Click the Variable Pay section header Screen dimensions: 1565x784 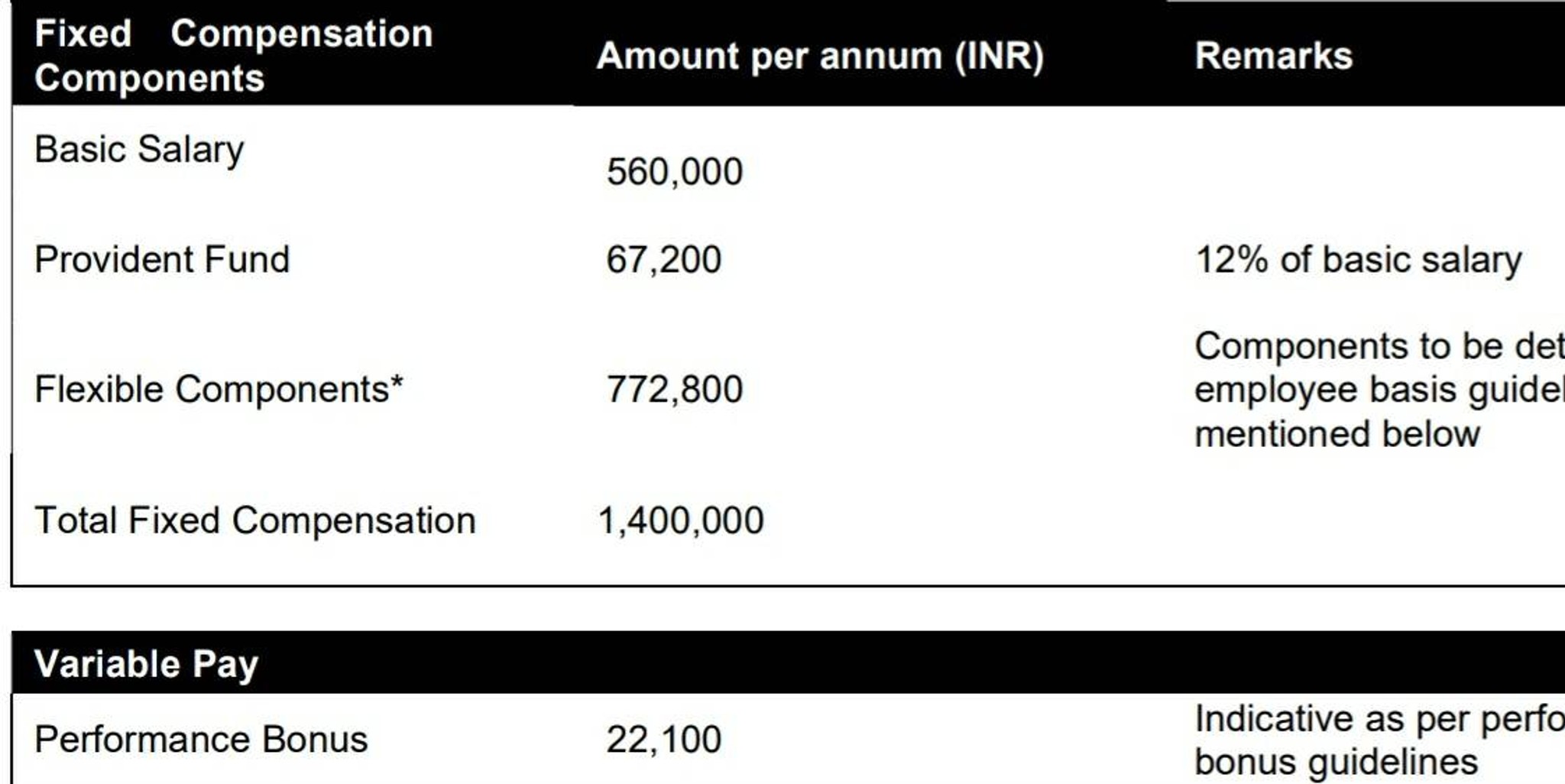pos(147,664)
